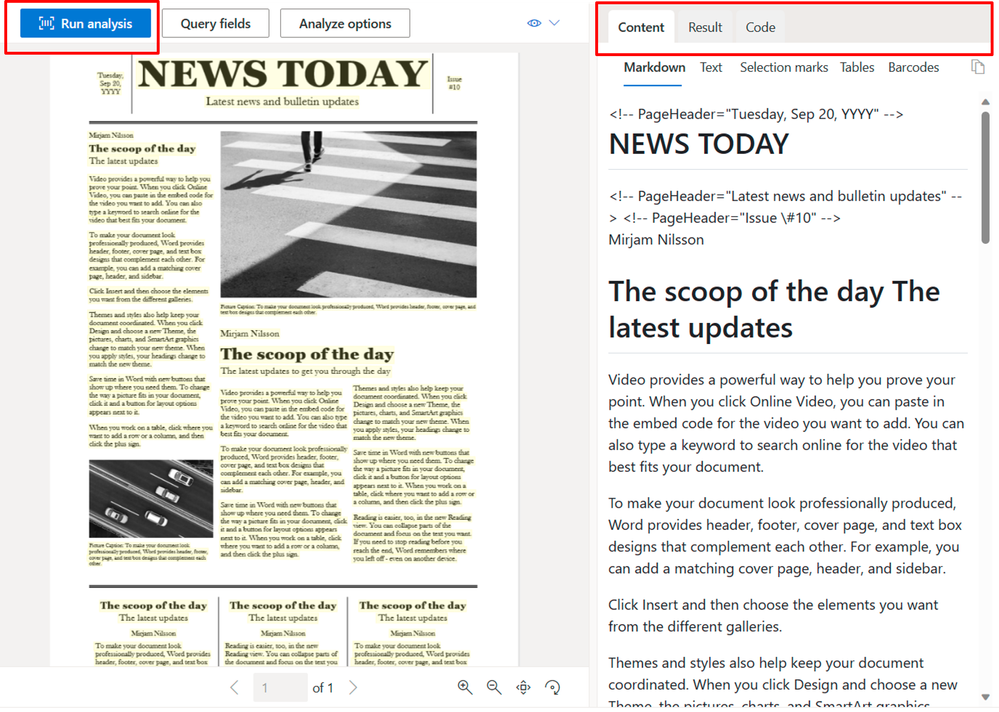Expand the chevron next to eye icon
This screenshot has height=712, width=999.
point(554,23)
